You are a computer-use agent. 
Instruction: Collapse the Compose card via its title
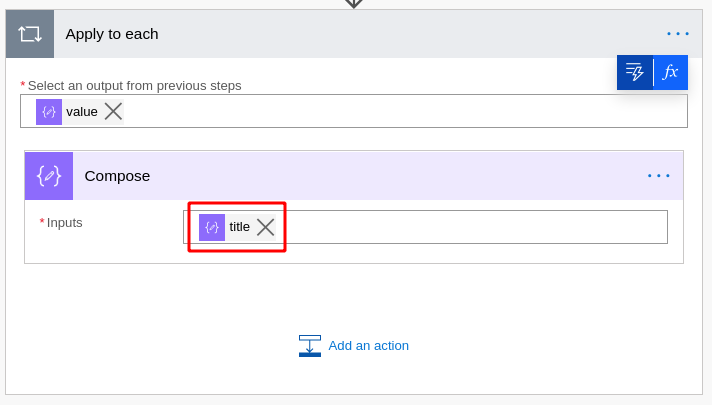click(117, 176)
